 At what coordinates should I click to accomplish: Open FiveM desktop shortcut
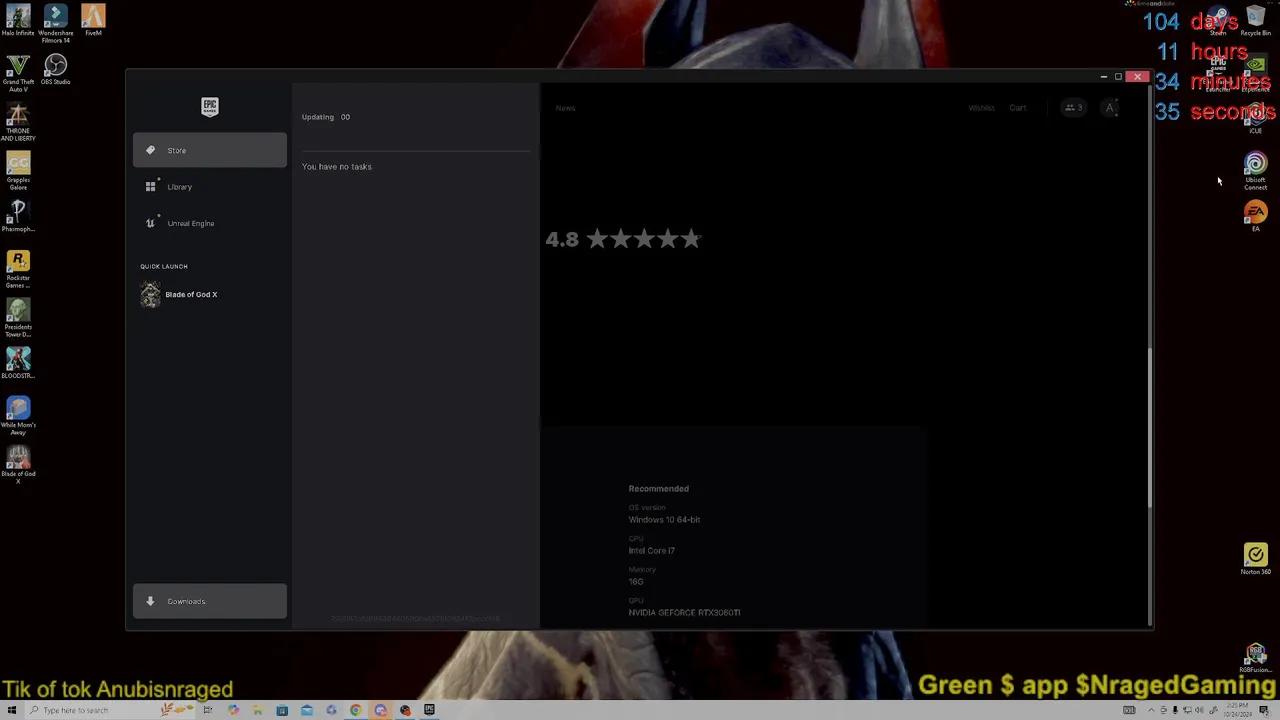93,21
